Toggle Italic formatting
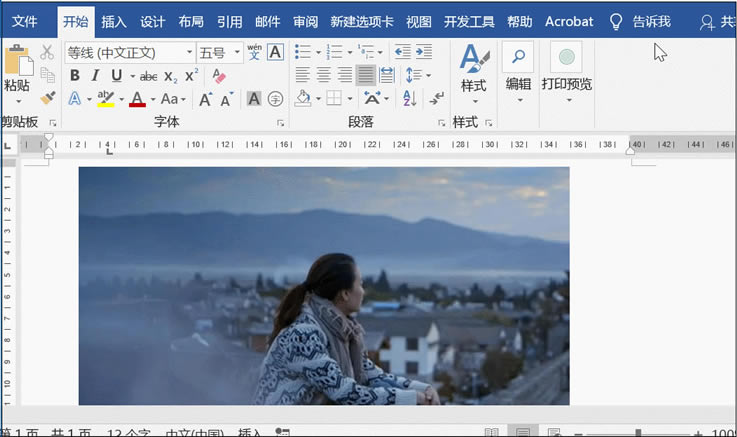 point(95,75)
